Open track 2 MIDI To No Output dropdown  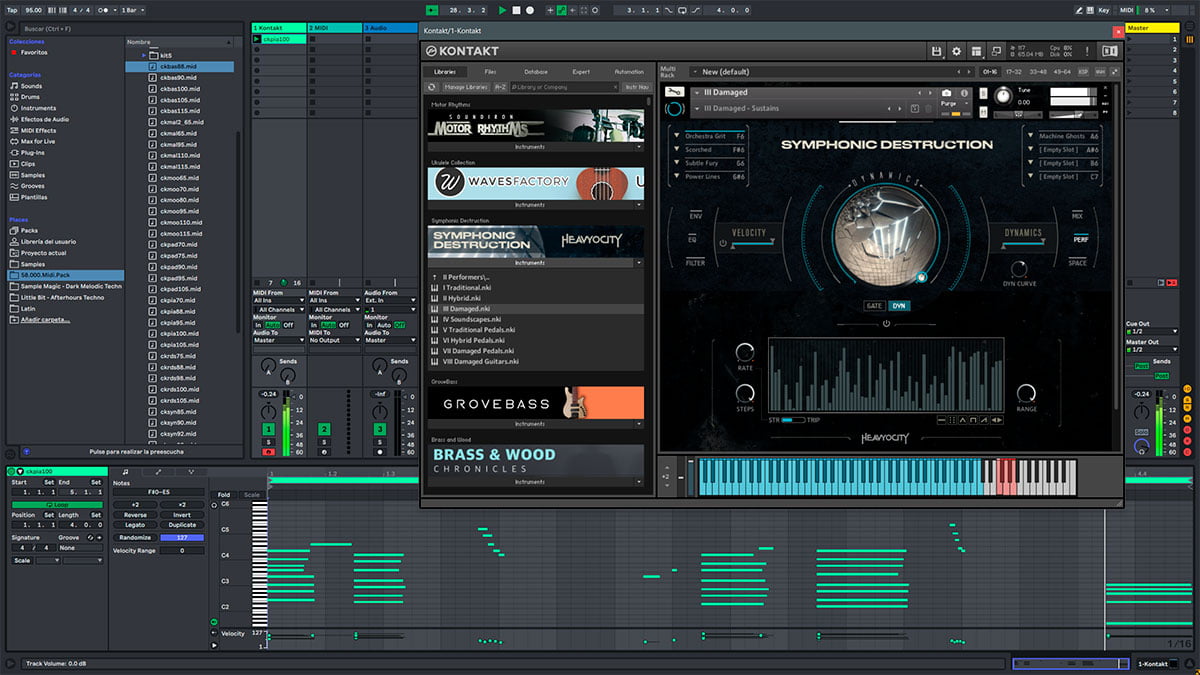(x=333, y=340)
